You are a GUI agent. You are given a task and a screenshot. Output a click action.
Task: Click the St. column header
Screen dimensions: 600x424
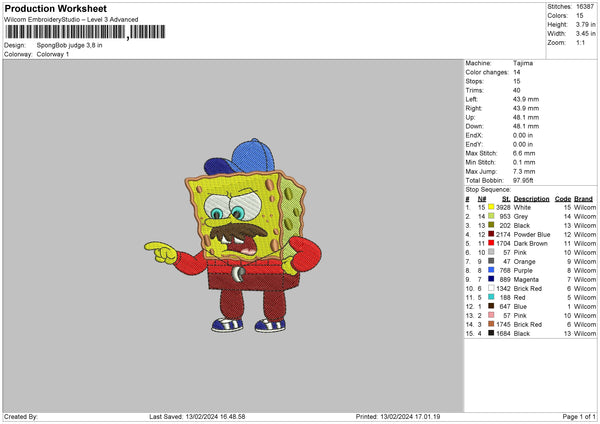[506, 199]
